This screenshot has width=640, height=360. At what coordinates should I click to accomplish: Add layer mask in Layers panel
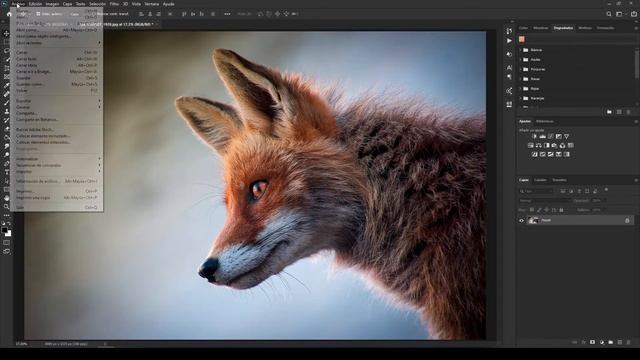593,342
